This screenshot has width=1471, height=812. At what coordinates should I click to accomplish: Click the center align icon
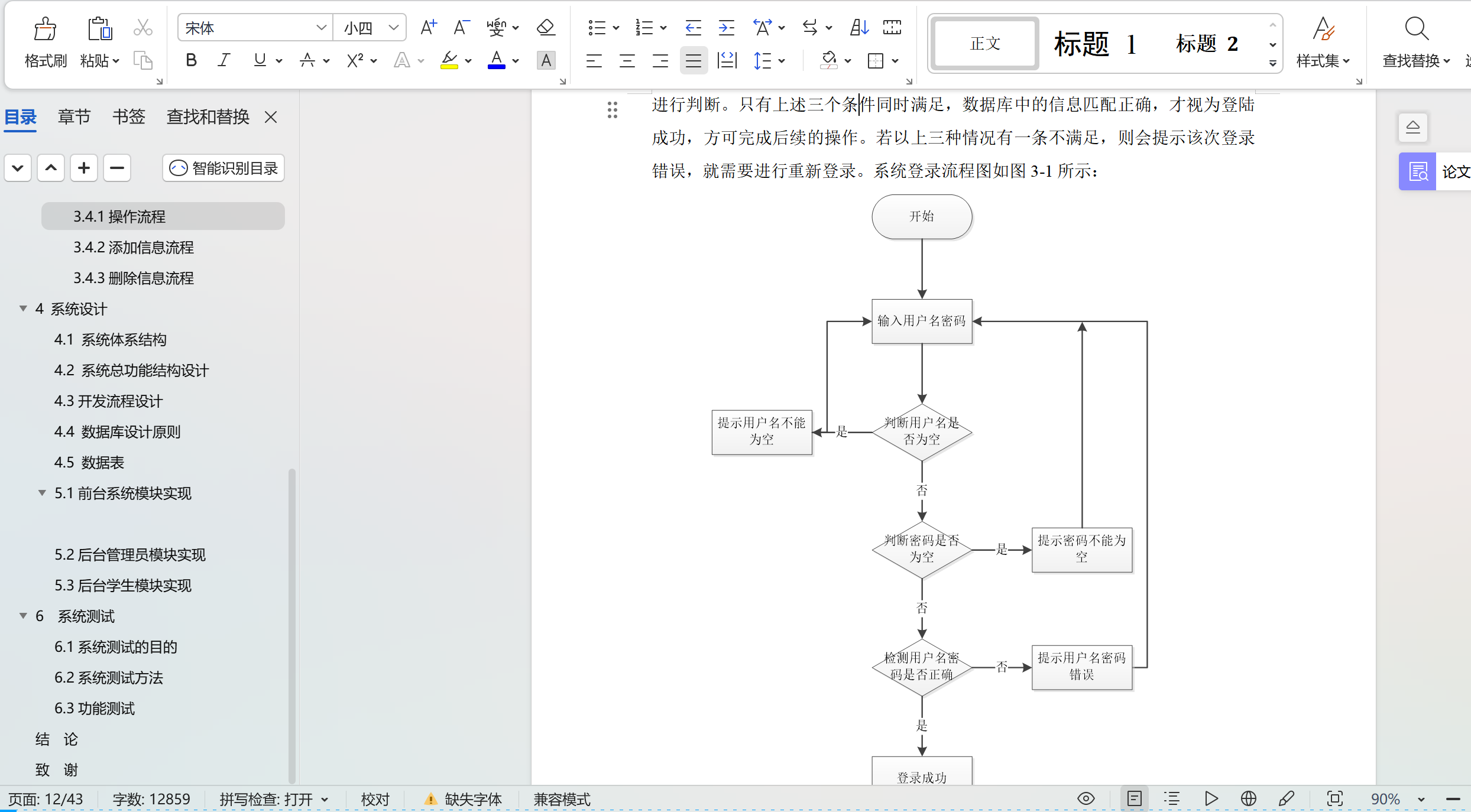pyautogui.click(x=627, y=60)
